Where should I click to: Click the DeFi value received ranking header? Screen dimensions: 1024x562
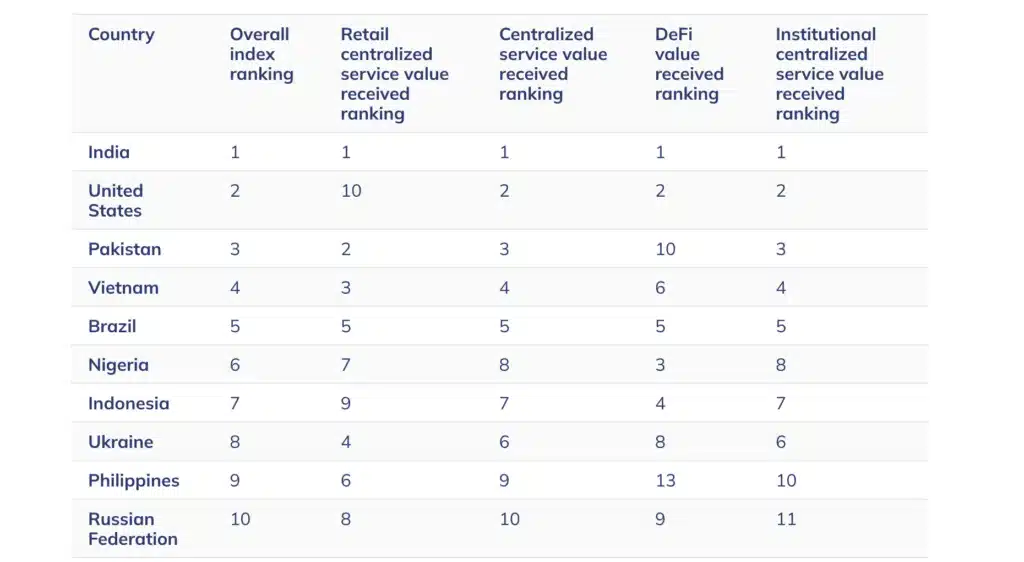tap(687, 64)
